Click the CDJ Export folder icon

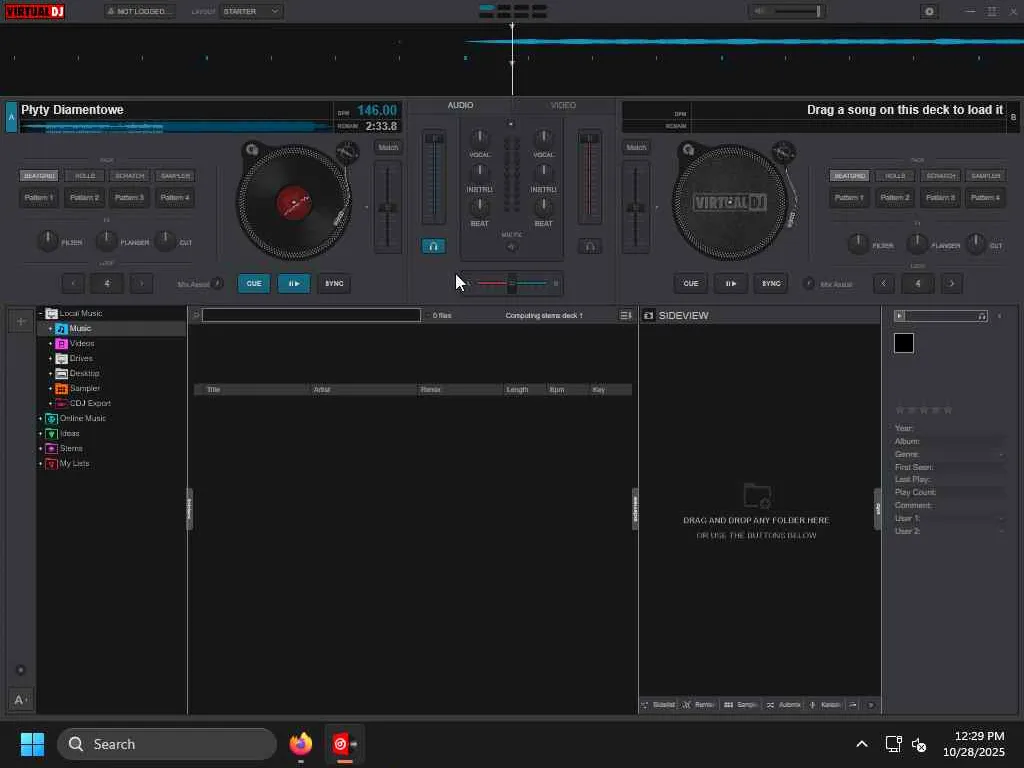coord(61,404)
